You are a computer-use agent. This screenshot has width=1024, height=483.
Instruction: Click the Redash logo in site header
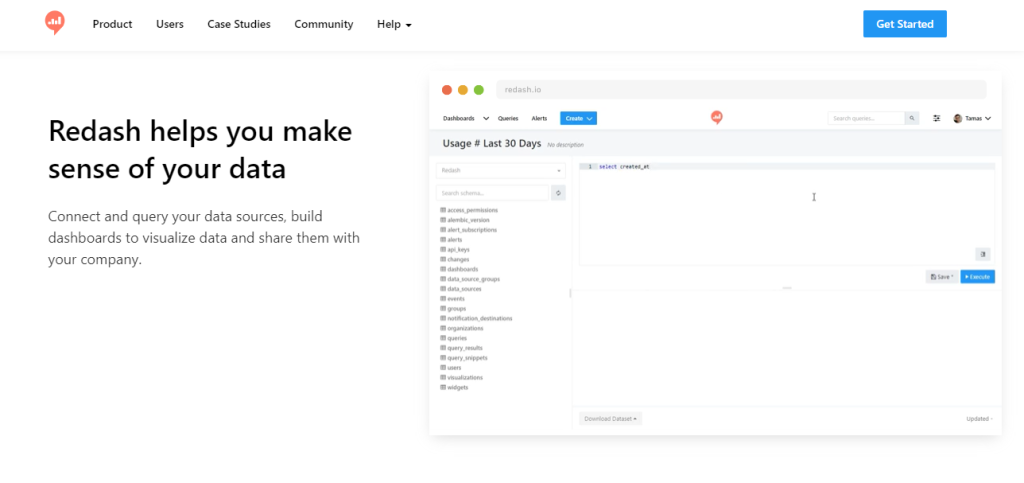click(55, 23)
